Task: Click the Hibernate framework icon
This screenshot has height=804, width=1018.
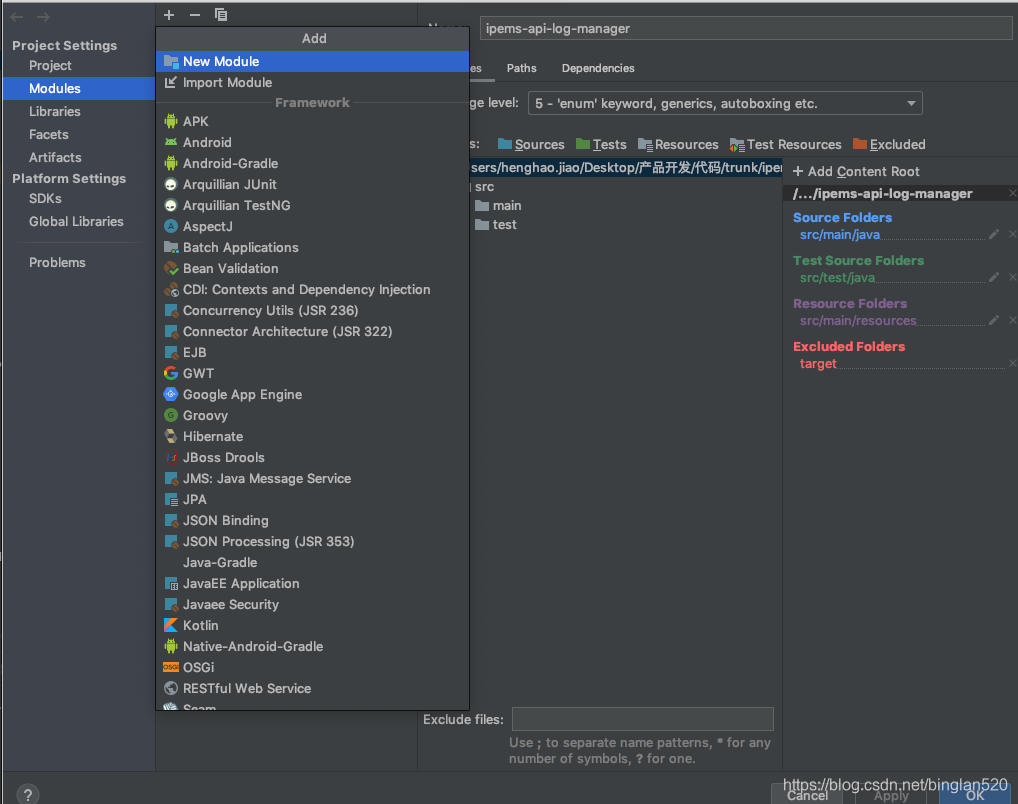Action: pos(171,436)
